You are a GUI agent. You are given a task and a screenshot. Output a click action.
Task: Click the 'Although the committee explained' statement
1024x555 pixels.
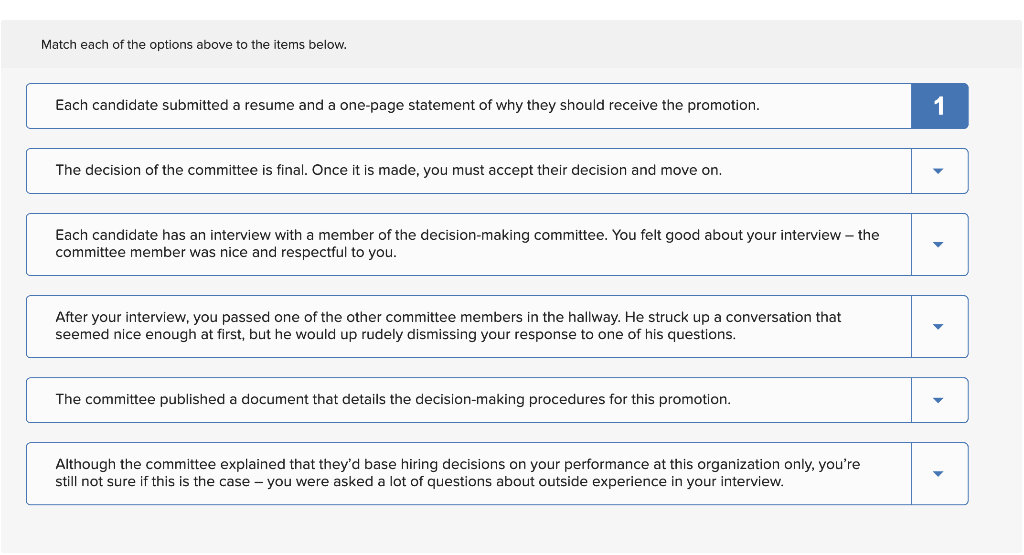click(457, 473)
